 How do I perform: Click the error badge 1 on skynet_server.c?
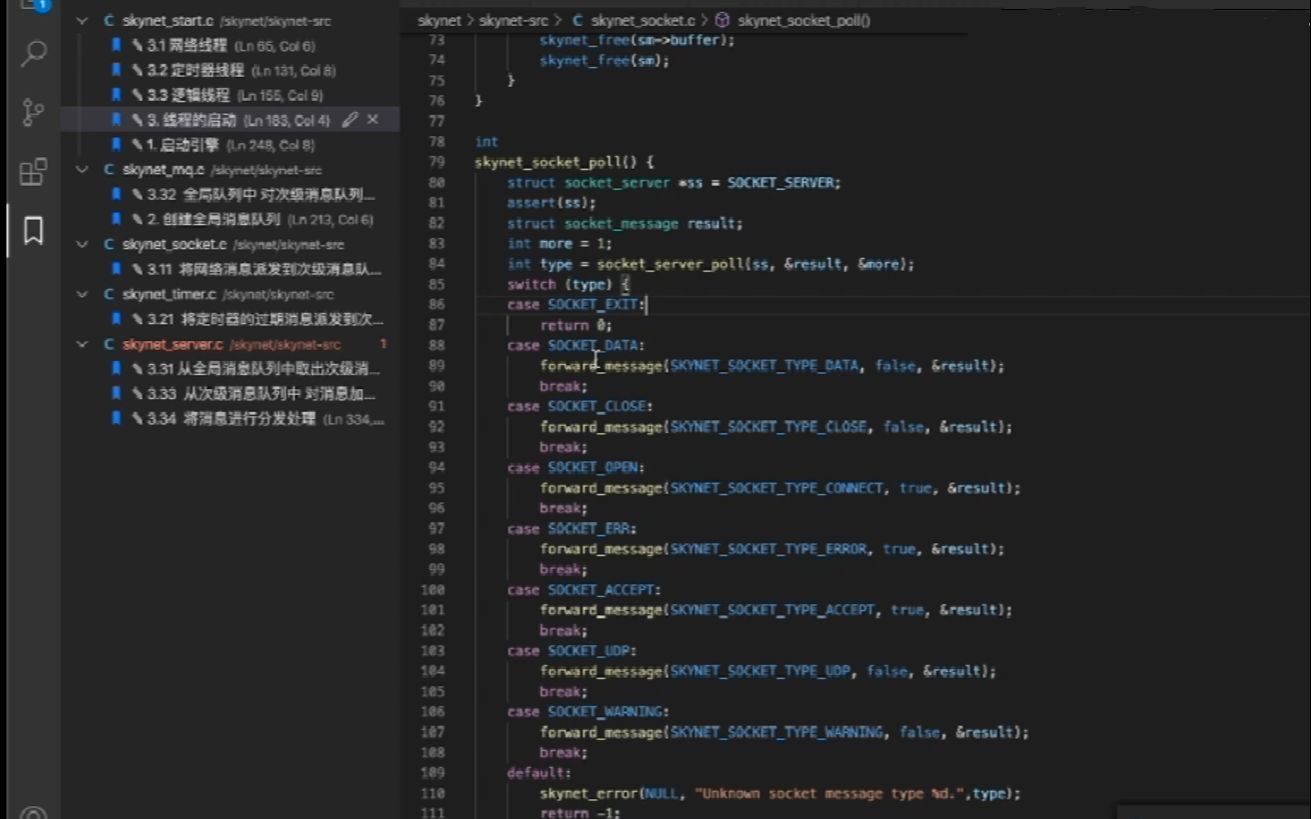tap(383, 344)
